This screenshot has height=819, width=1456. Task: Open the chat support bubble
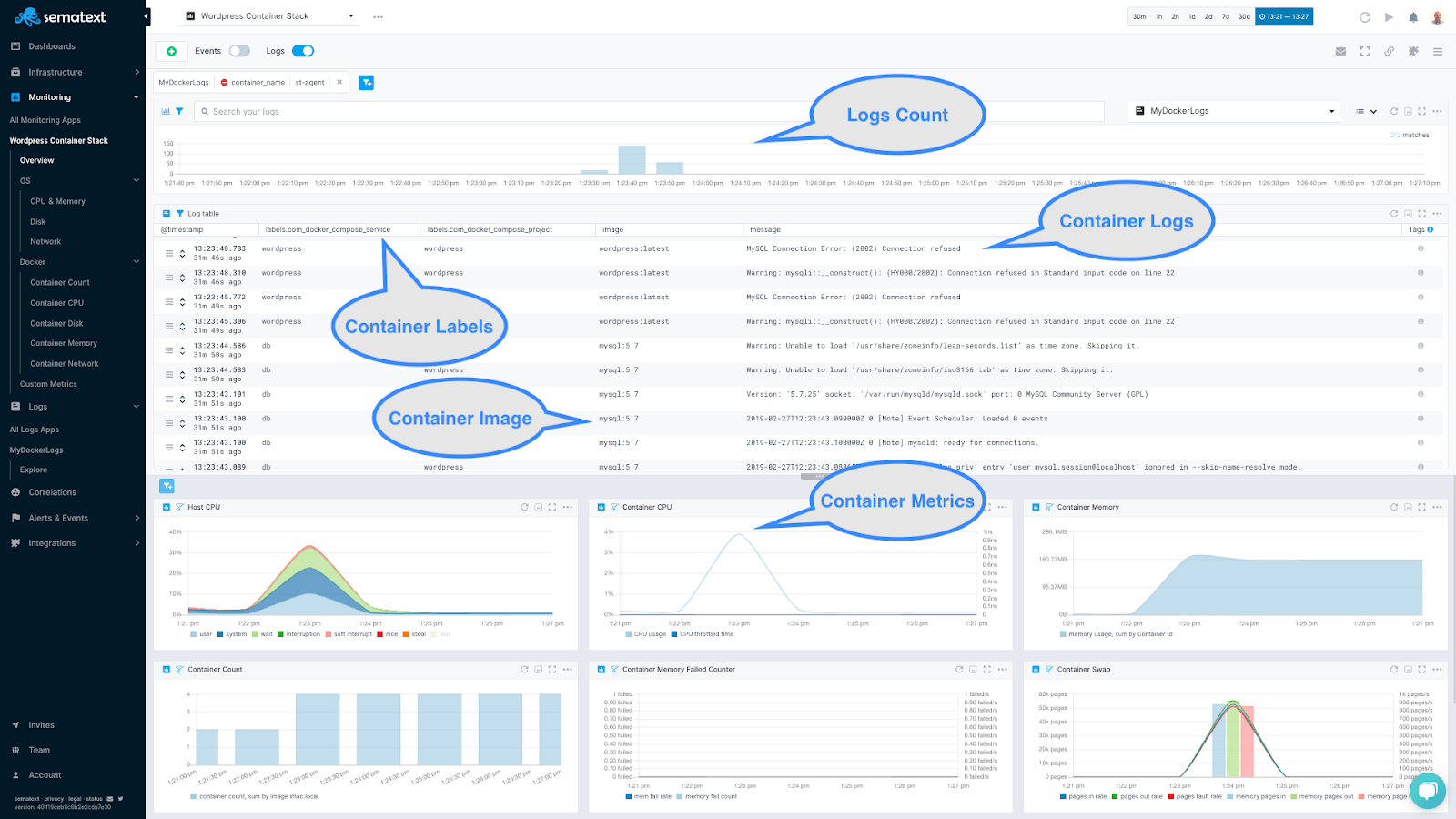pos(1427,790)
